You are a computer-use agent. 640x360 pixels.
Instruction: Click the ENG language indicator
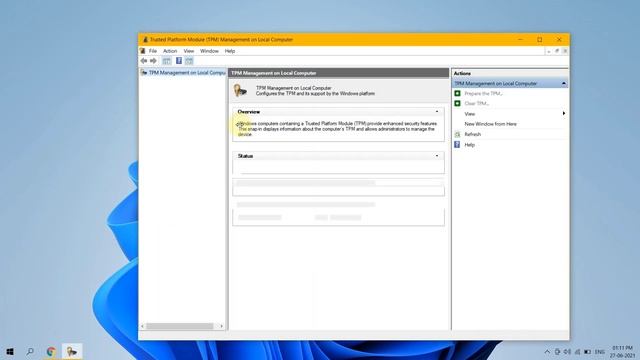pos(600,351)
